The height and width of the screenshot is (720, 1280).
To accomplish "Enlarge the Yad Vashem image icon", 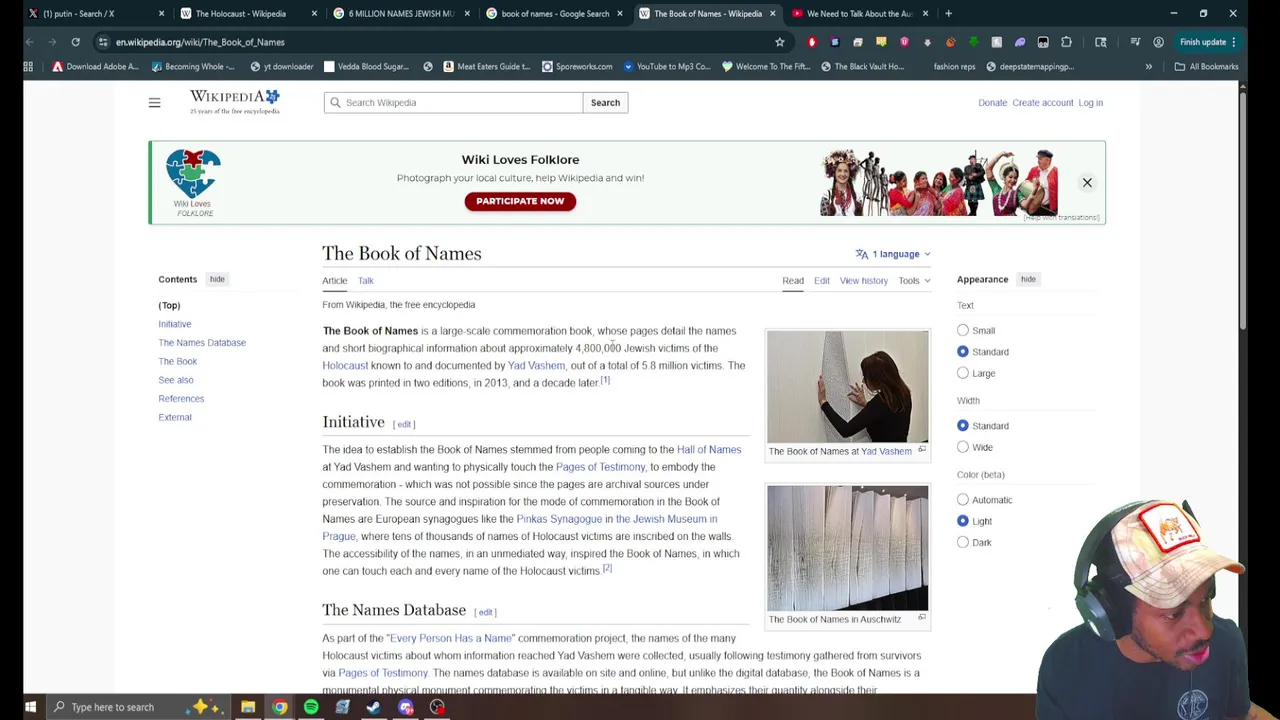I will coord(922,450).
